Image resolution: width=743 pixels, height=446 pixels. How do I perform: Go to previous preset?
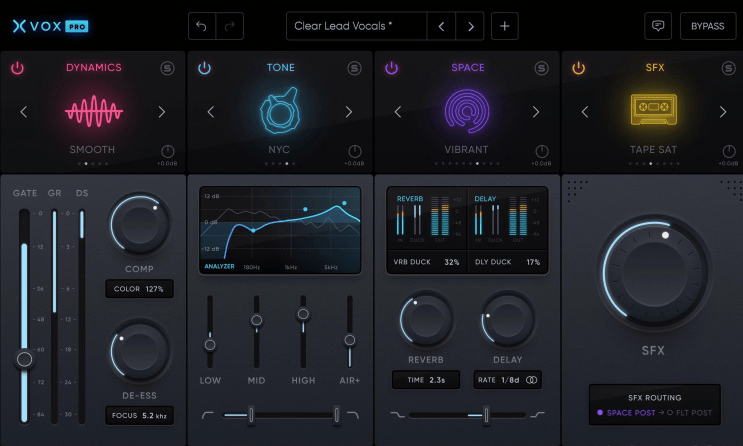(441, 26)
